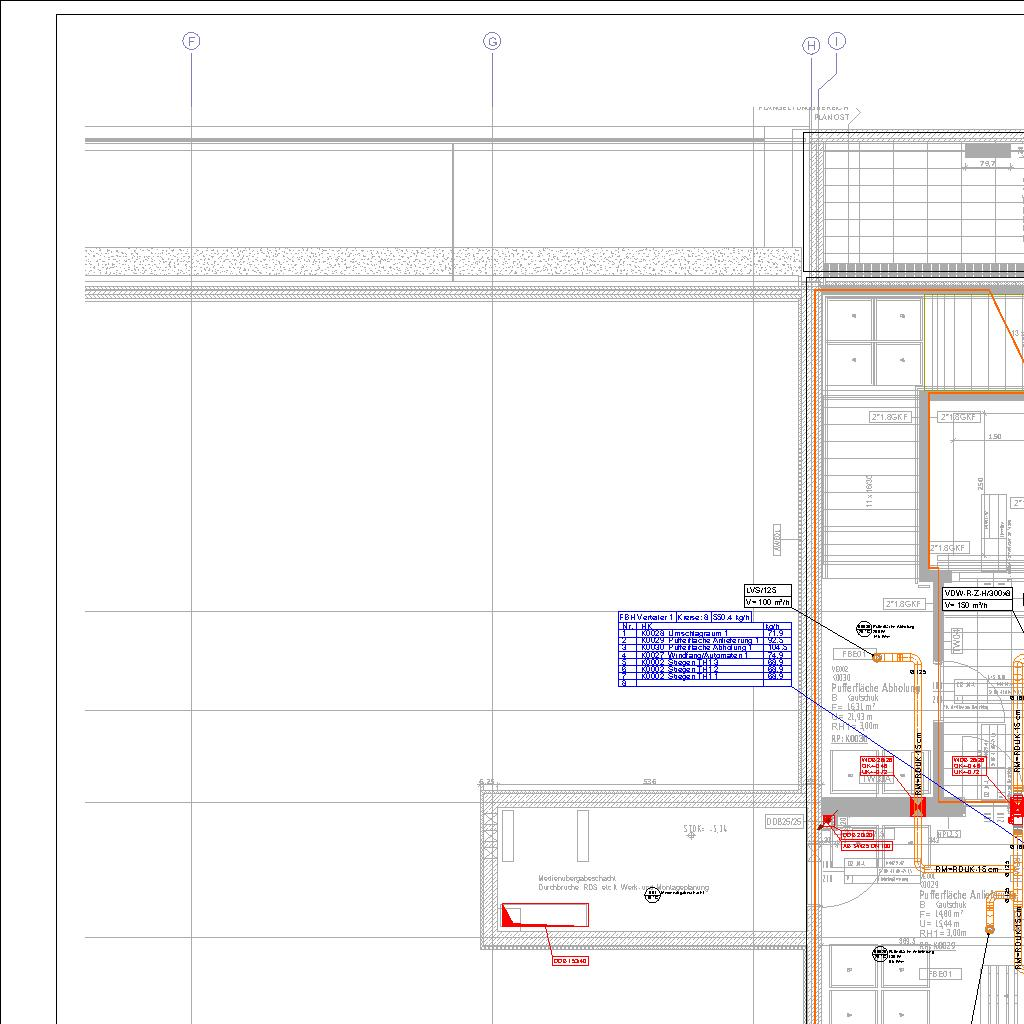Click the round symbol beside Medienübergabeschacht text
Viewport: 1024px width, 1024px height.
[x=652, y=894]
